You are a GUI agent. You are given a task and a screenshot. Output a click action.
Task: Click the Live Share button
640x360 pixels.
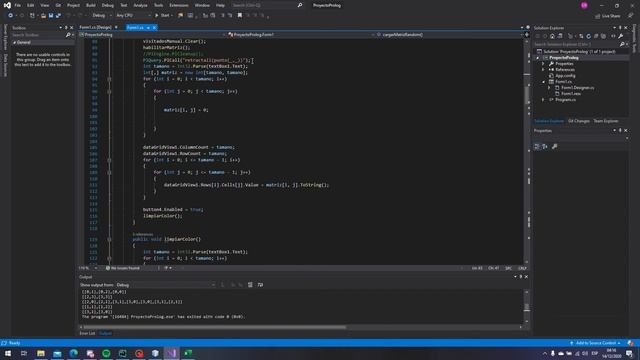click(607, 16)
